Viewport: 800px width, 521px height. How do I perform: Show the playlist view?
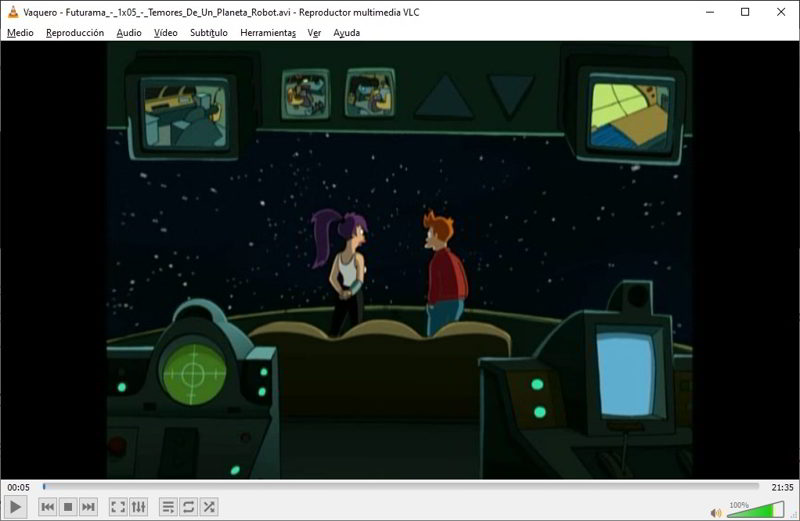[168, 507]
